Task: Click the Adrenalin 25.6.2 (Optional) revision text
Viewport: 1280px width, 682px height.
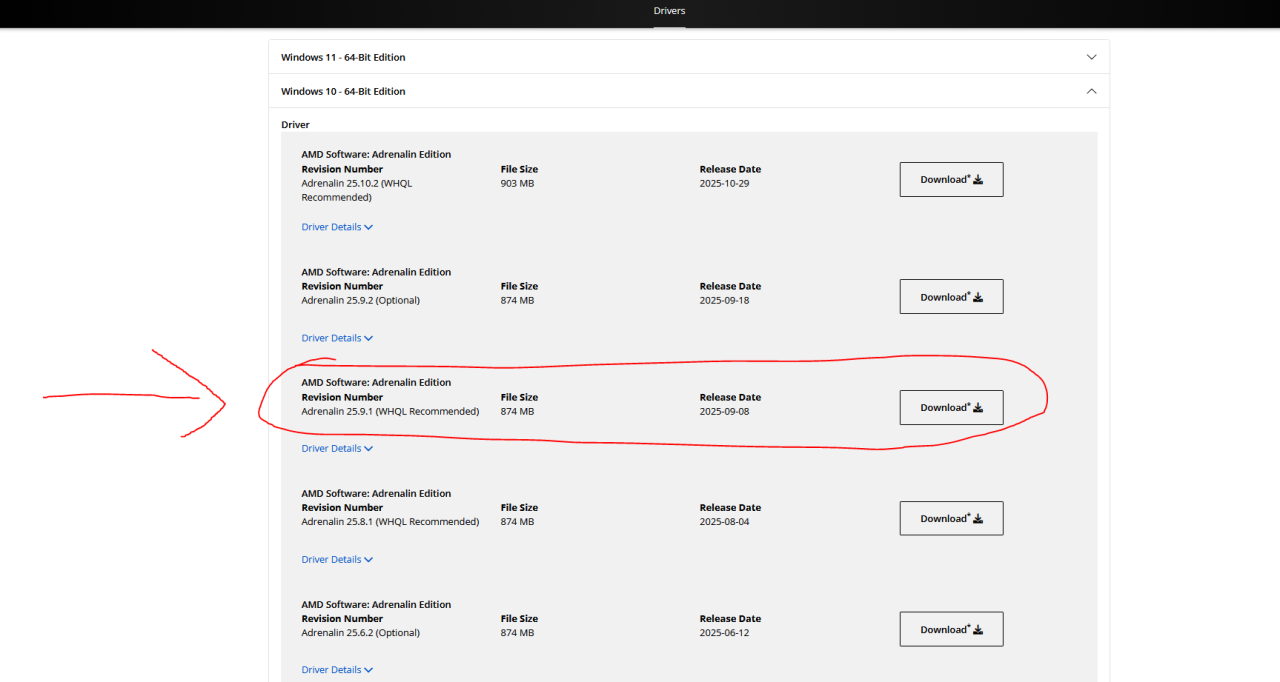Action: pos(360,633)
